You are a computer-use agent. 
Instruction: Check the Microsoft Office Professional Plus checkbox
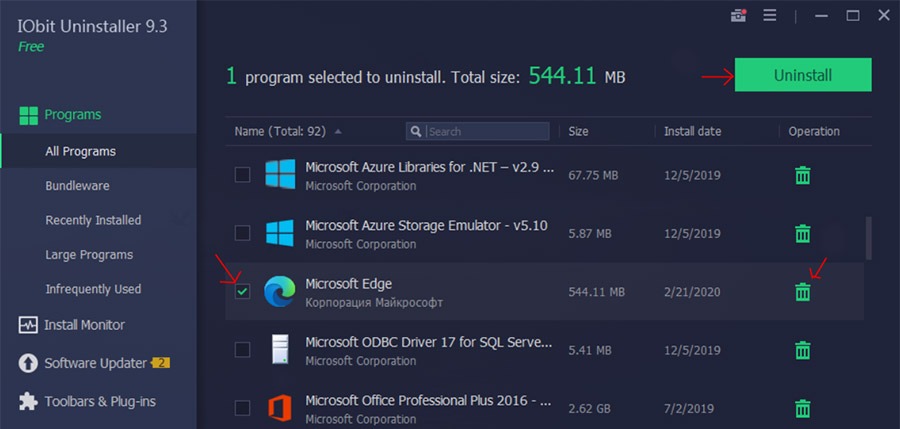point(243,408)
